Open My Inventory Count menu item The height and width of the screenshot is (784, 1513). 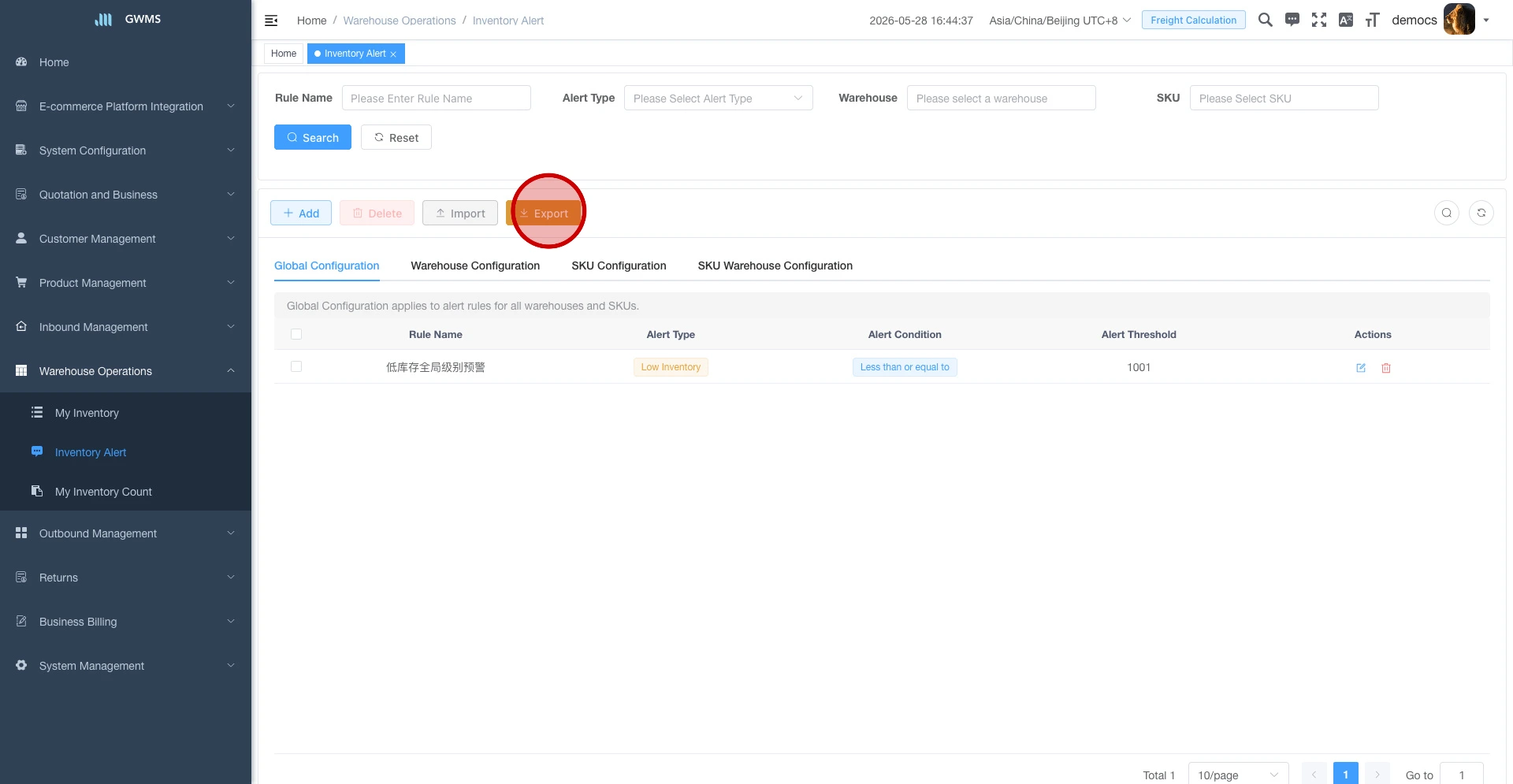tap(125, 491)
